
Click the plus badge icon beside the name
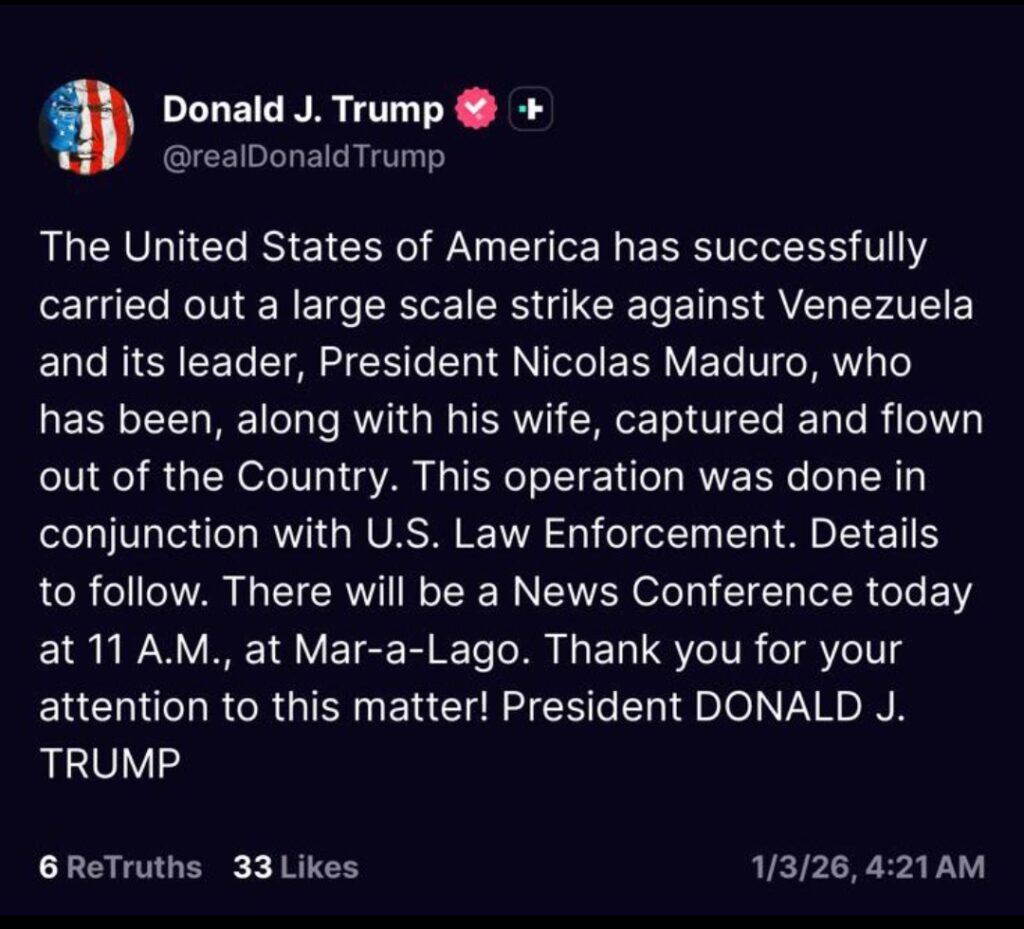point(531,111)
